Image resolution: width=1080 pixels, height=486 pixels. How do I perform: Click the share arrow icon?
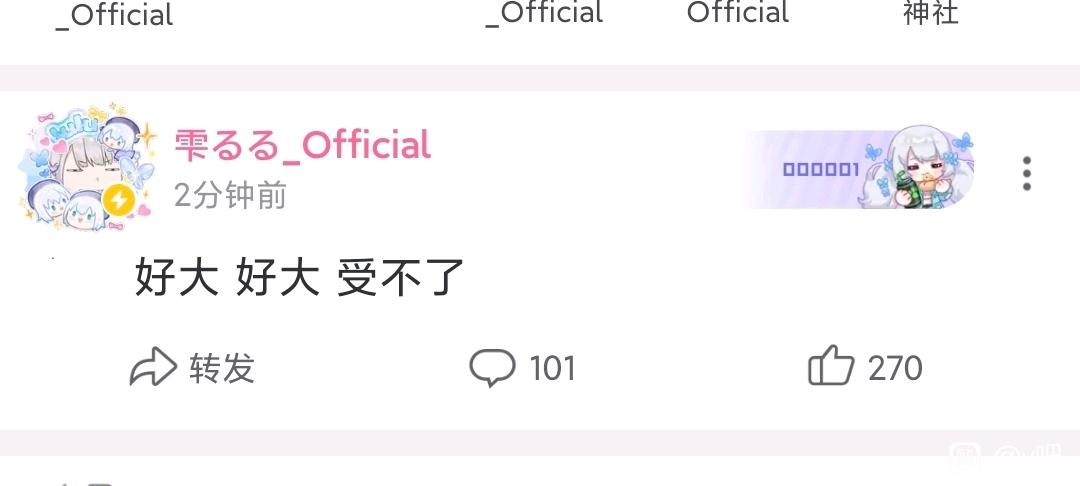click(x=153, y=366)
